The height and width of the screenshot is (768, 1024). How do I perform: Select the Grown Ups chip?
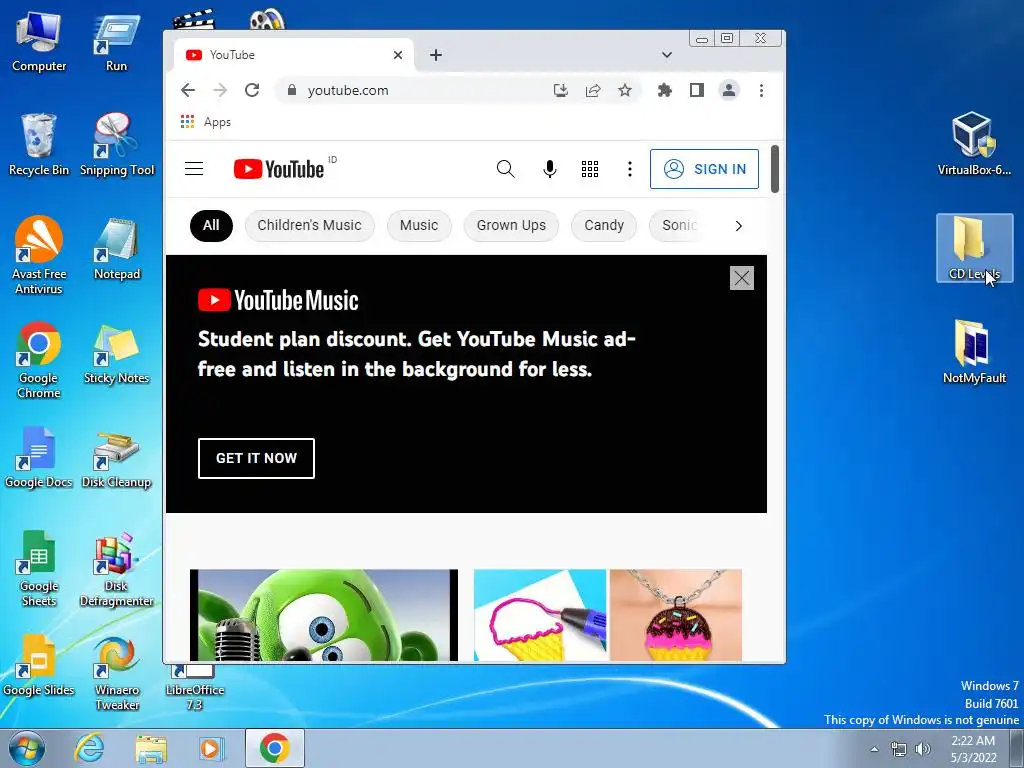click(511, 226)
